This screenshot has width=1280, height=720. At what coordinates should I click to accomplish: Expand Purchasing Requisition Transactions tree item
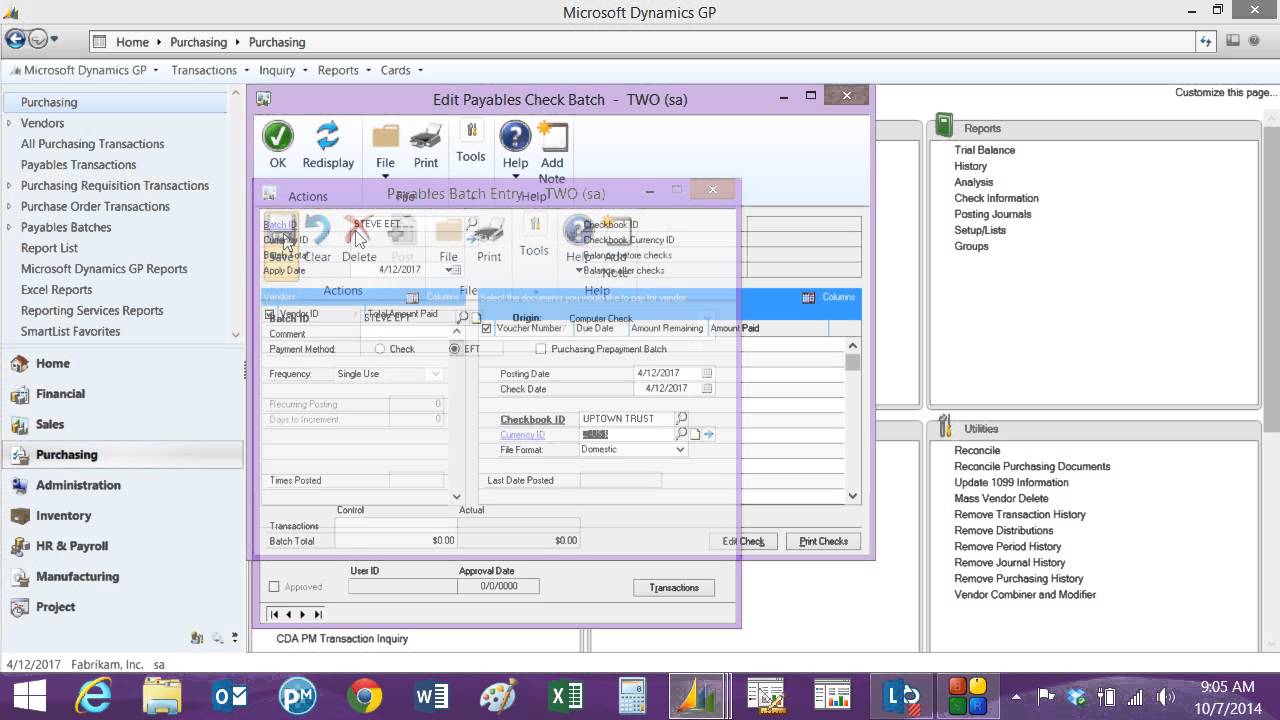tap(9, 185)
